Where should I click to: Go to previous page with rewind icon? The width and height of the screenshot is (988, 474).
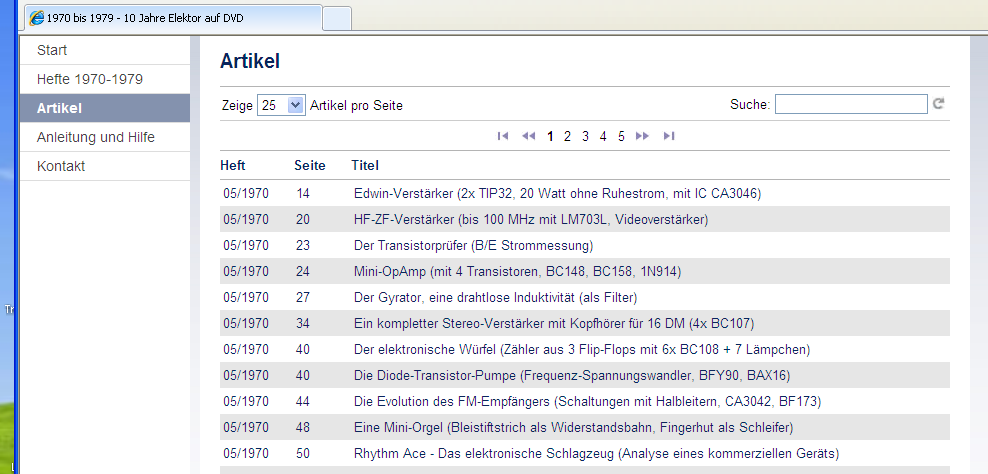(529, 136)
